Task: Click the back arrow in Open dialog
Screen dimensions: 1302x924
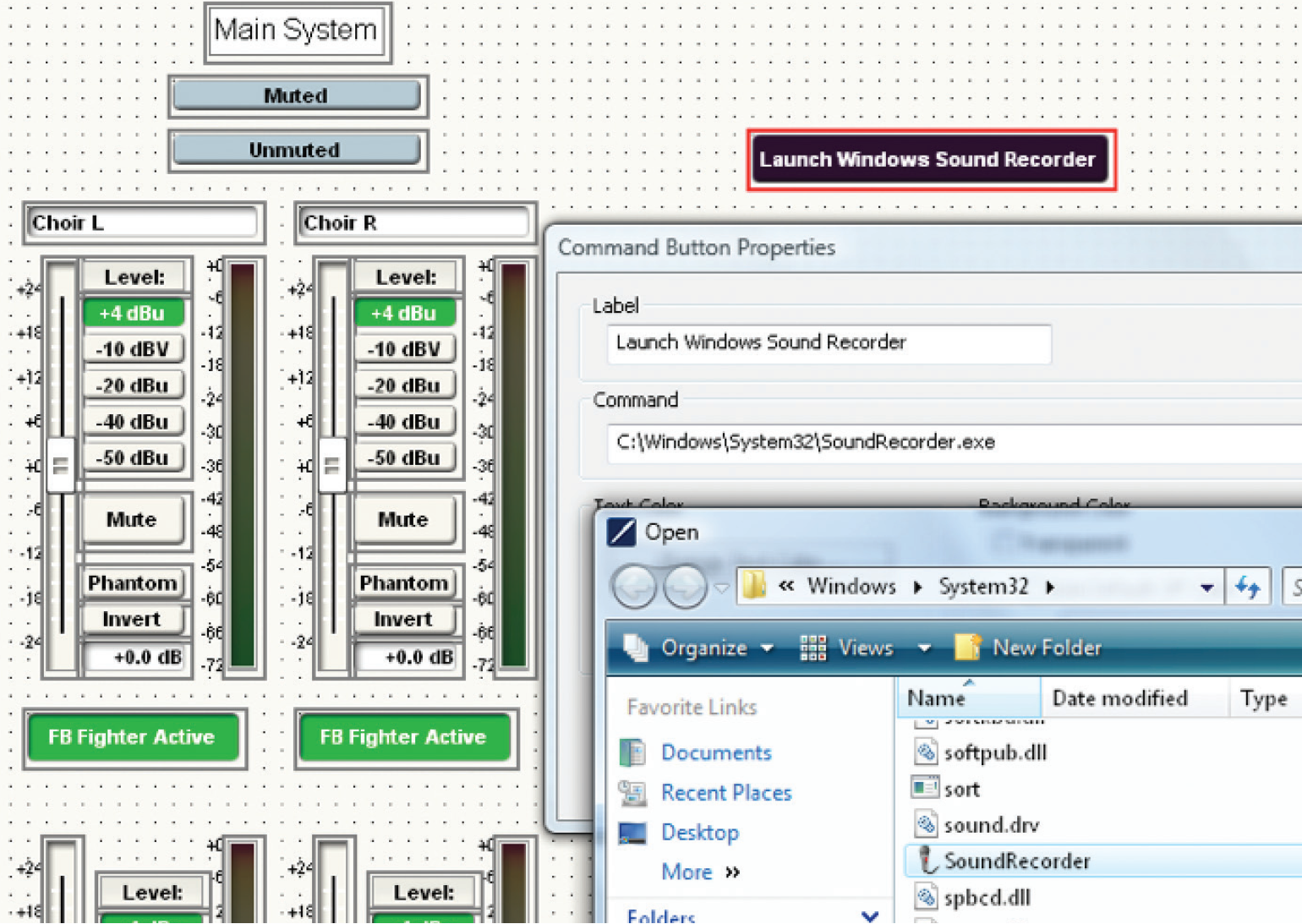Action: coord(634,586)
